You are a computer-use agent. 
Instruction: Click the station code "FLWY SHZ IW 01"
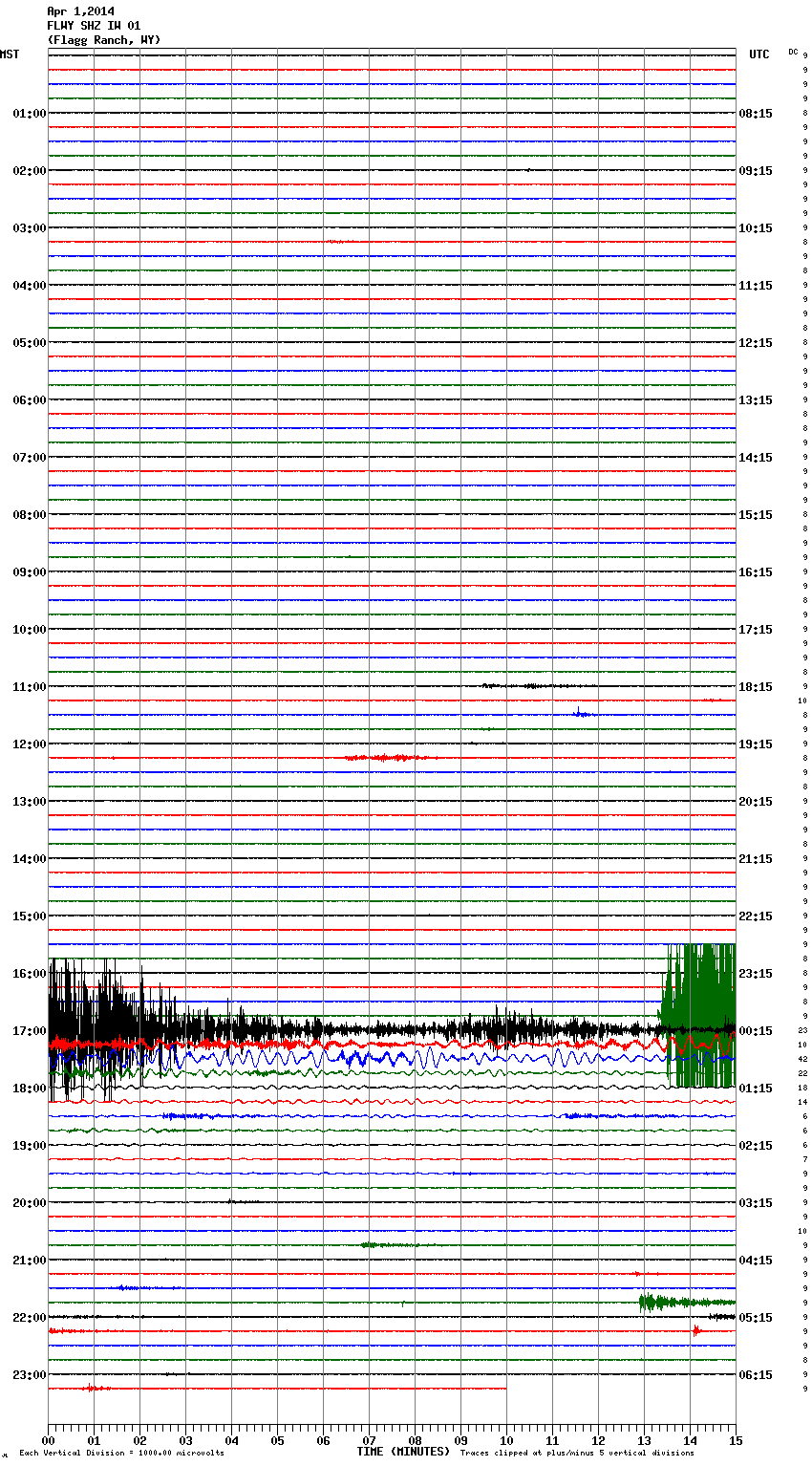click(94, 26)
